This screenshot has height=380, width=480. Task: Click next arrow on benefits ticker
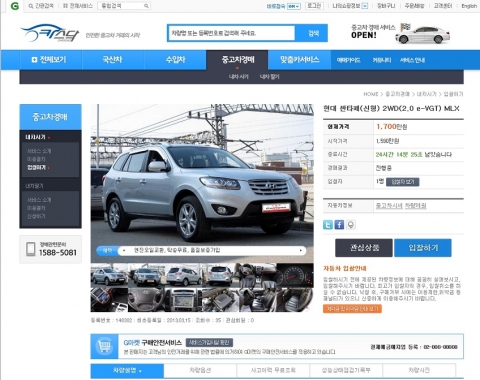(x=301, y=250)
